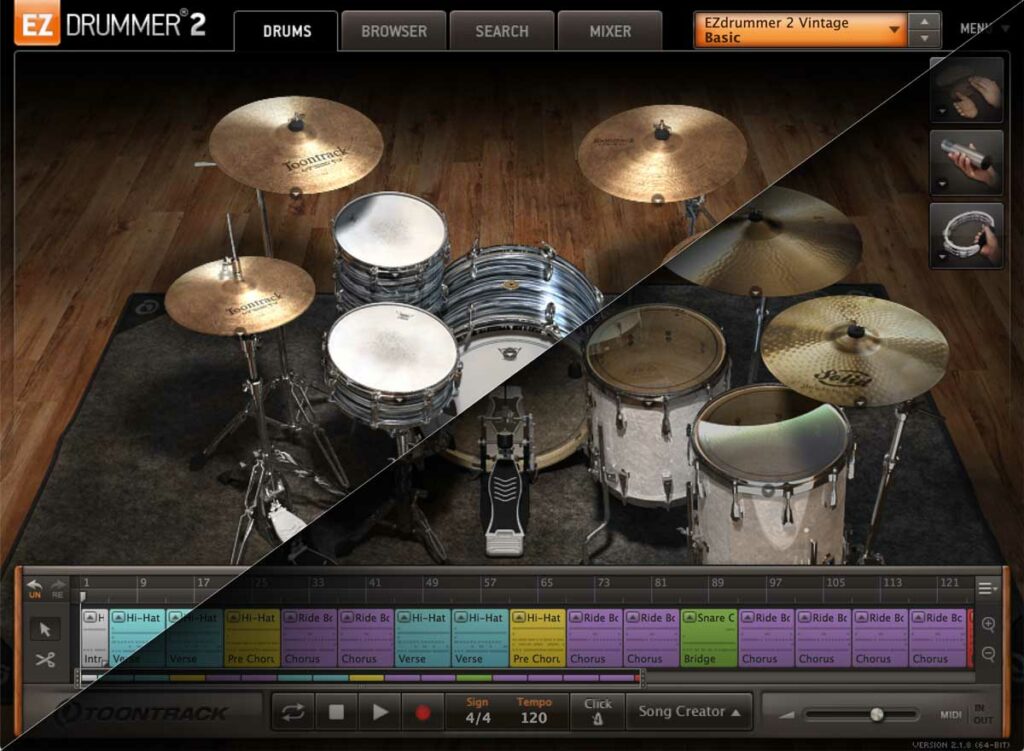Screen dimensions: 1024x751
Task: Click the song overview scrollbar strip
Action: 359,678
